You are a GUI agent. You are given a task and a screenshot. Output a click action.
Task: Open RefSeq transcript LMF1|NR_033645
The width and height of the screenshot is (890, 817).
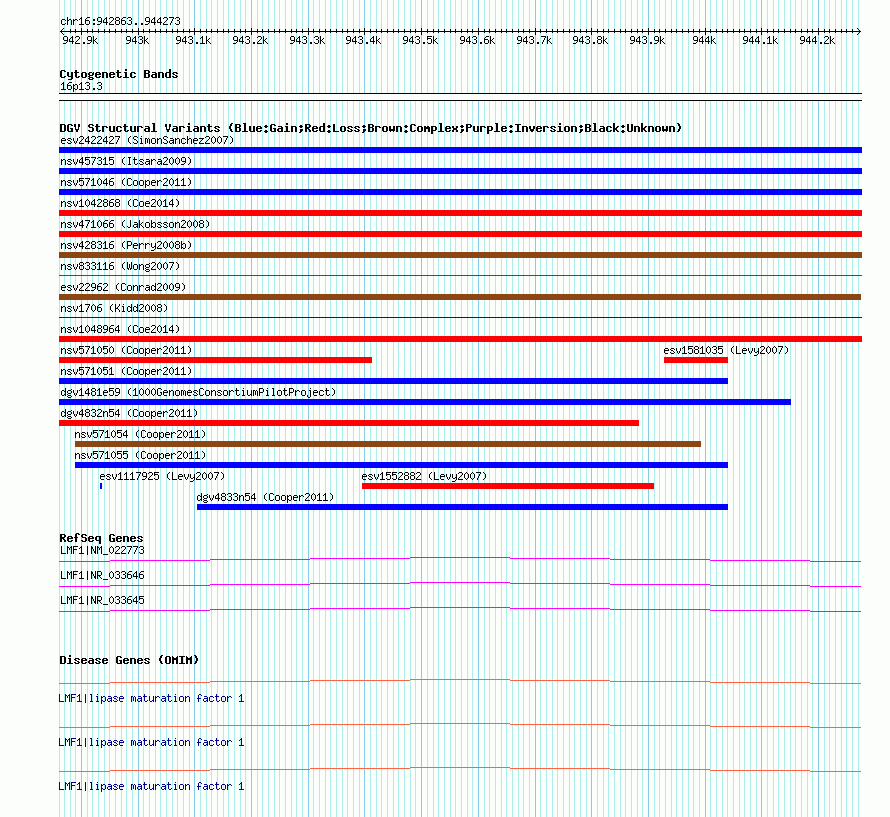(102, 600)
